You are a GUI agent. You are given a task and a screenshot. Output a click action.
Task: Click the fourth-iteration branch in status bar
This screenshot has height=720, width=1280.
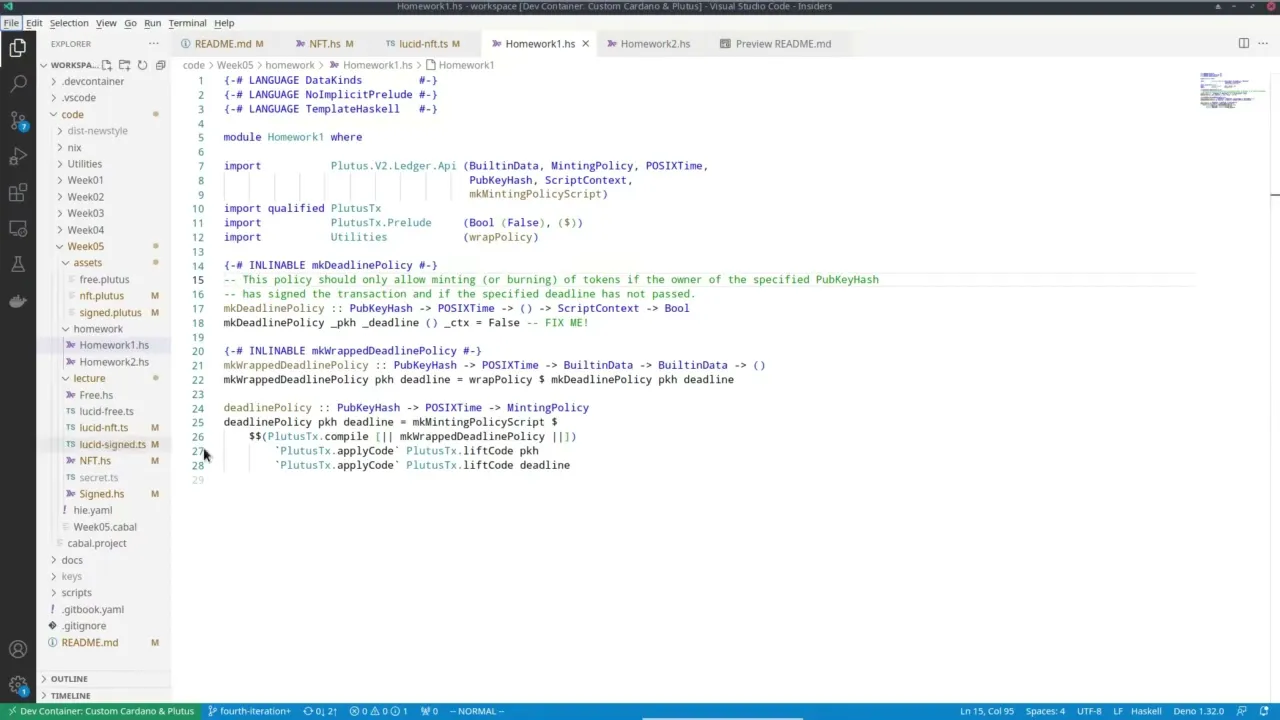pos(249,711)
